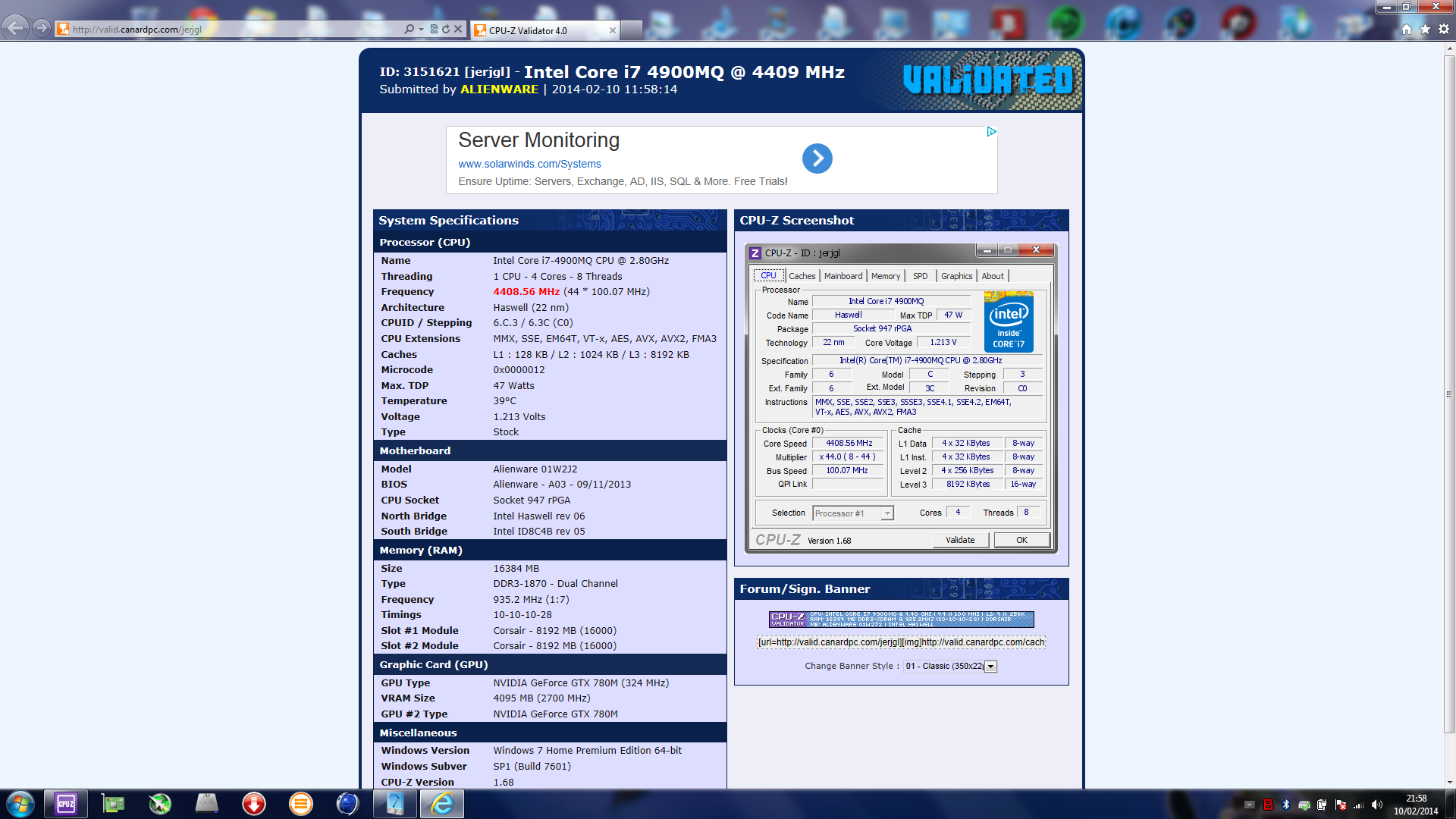
Task: Click the scrollbar down arrow
Action: [1449, 782]
